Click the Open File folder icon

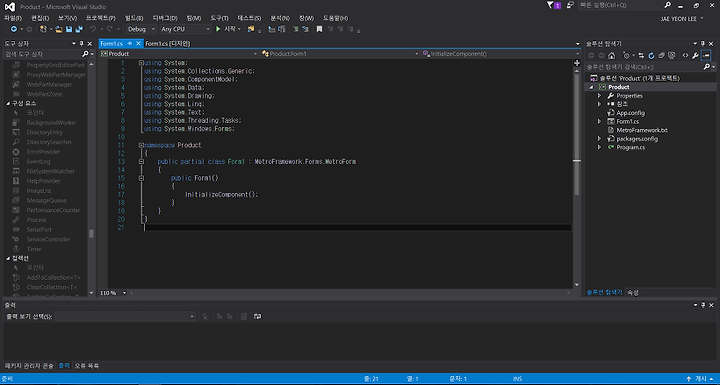[59, 29]
